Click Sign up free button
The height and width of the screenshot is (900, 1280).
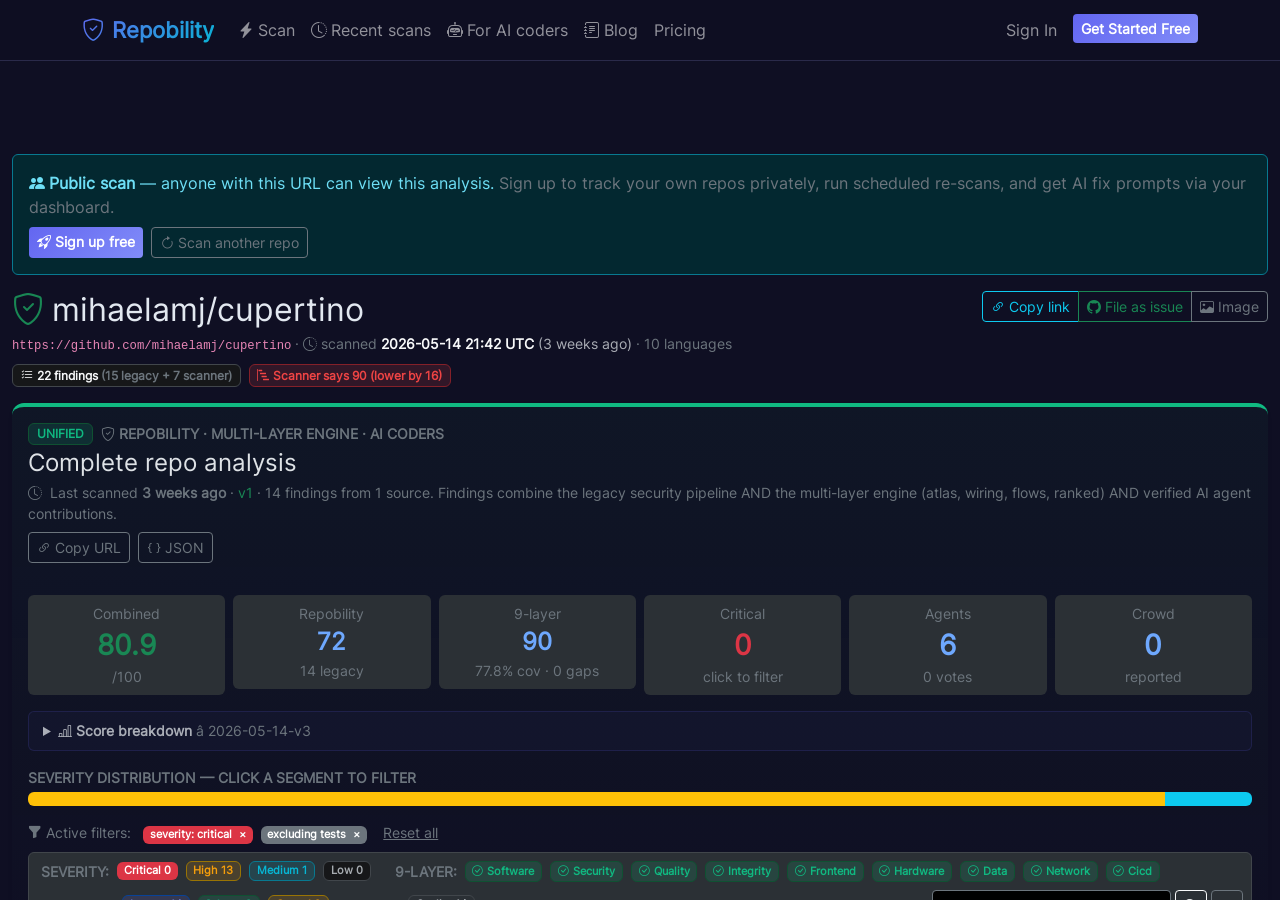(86, 242)
